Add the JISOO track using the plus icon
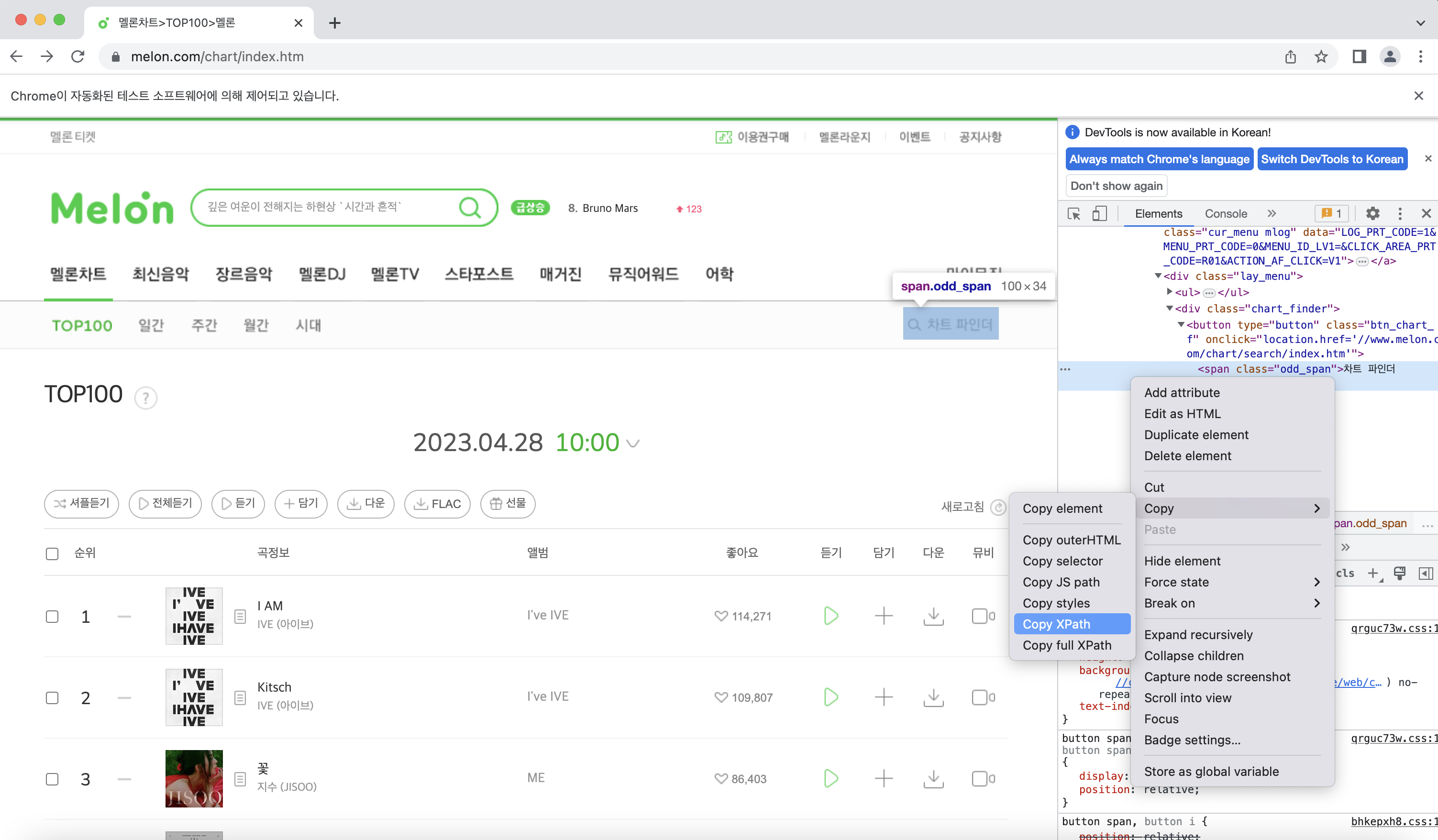Screen dimensions: 1438x840 coord(884,778)
